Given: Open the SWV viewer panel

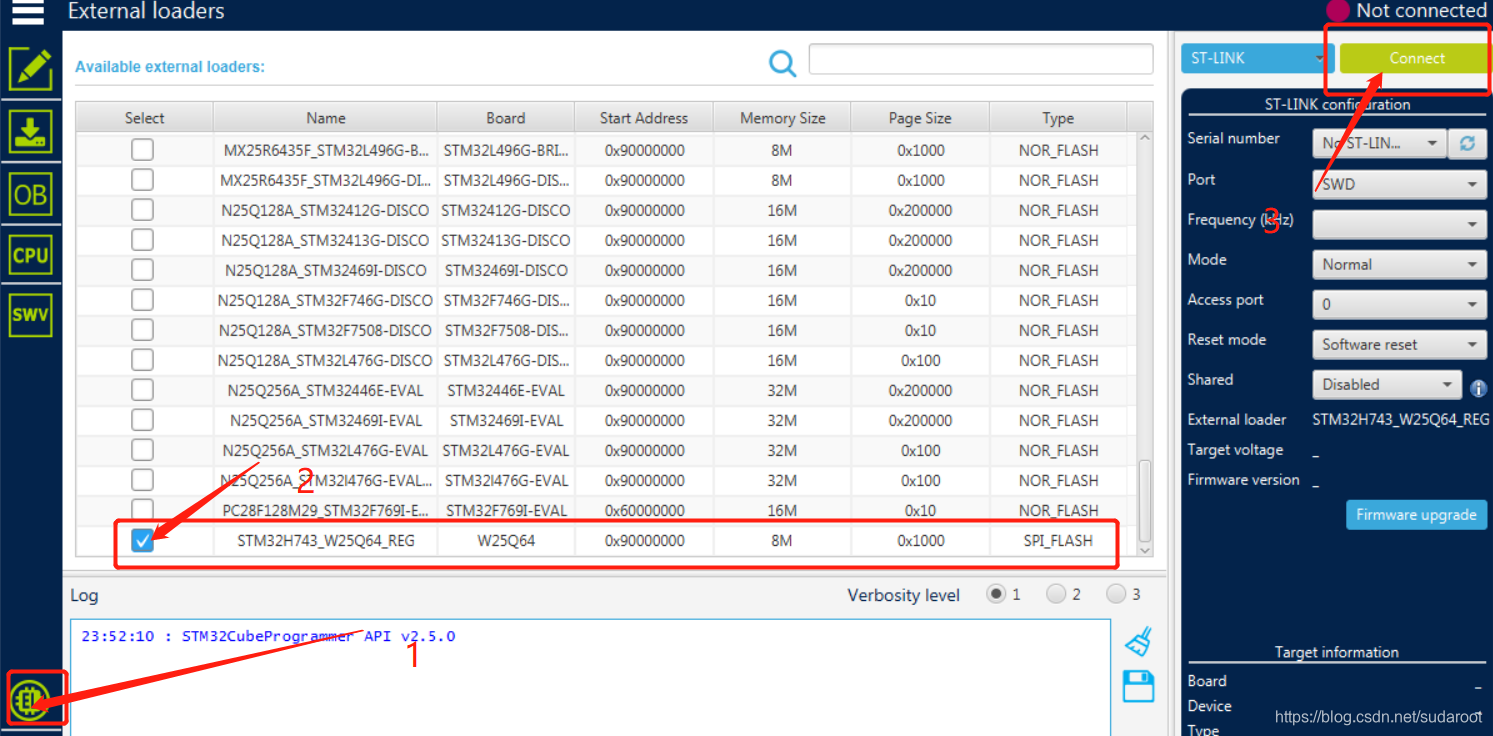Looking at the screenshot, I should click(x=30, y=315).
